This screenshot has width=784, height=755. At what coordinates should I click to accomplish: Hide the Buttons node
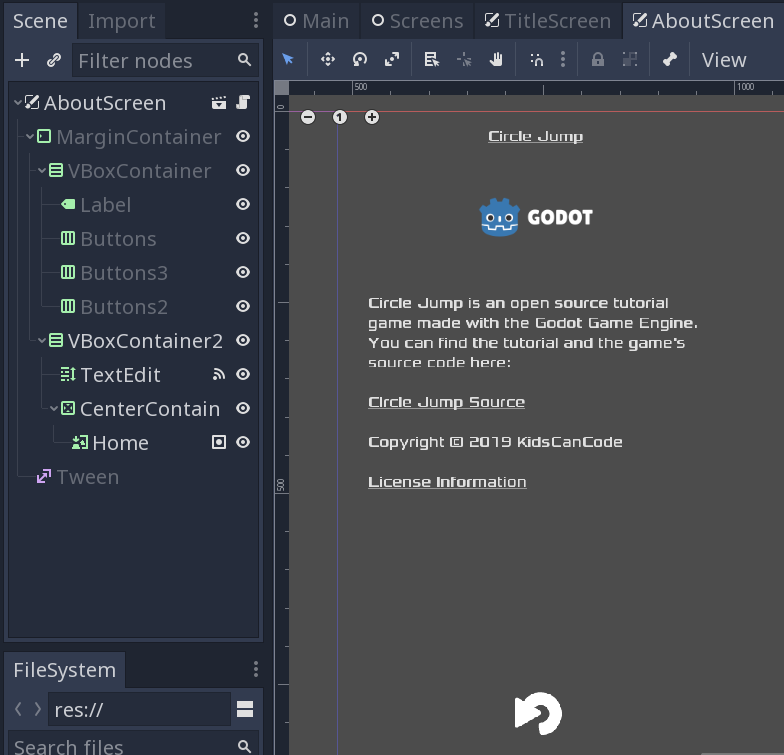(243, 238)
